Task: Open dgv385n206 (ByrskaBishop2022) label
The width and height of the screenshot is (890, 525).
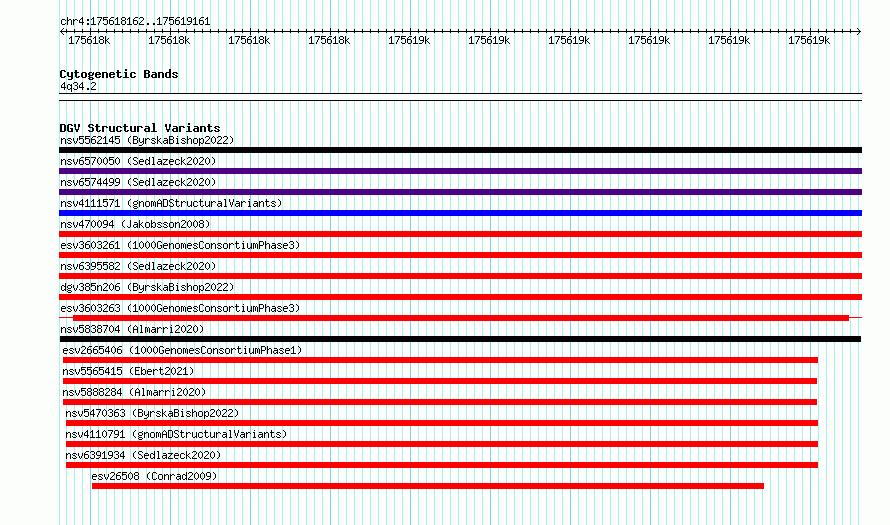Action: click(x=147, y=287)
